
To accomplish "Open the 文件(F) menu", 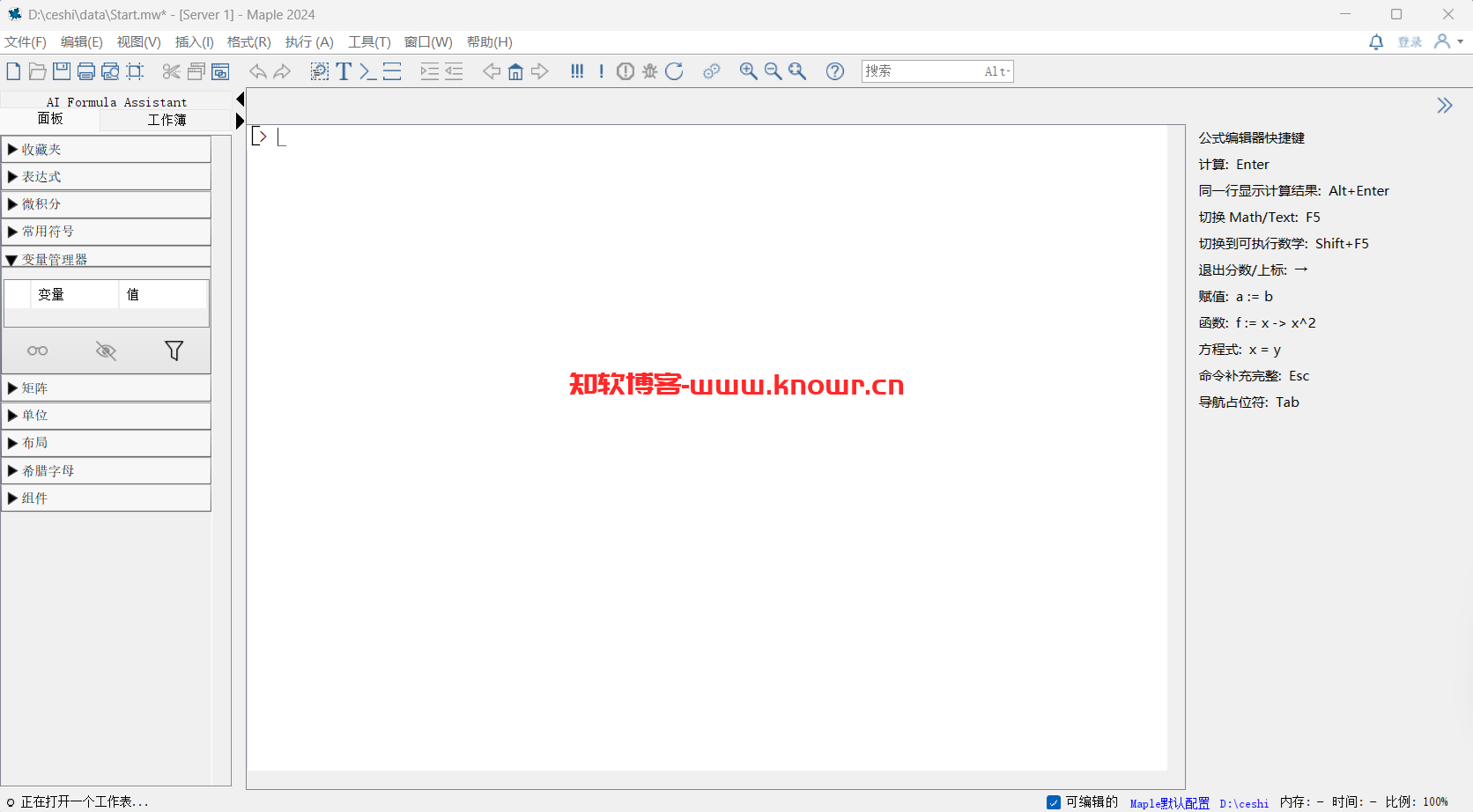I will click(26, 42).
